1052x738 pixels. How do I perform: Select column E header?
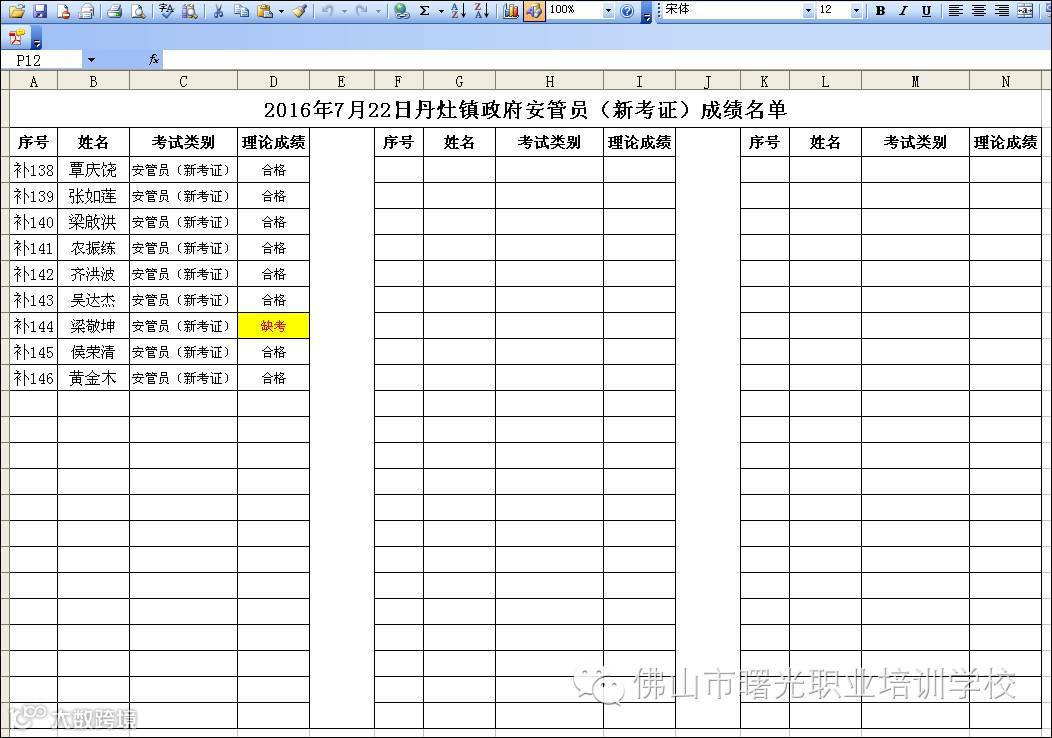341,82
